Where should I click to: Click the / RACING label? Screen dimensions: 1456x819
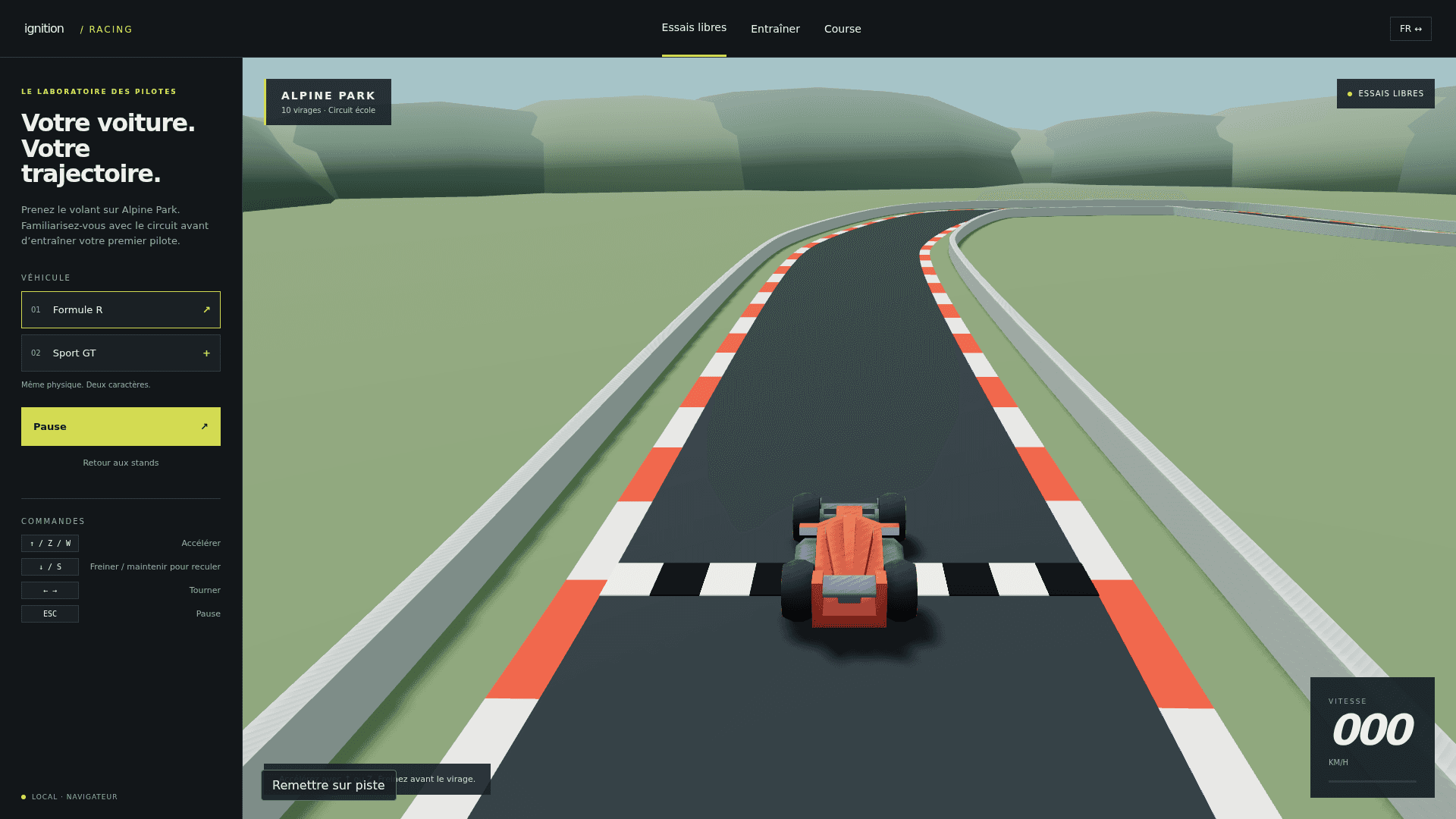[x=106, y=30]
